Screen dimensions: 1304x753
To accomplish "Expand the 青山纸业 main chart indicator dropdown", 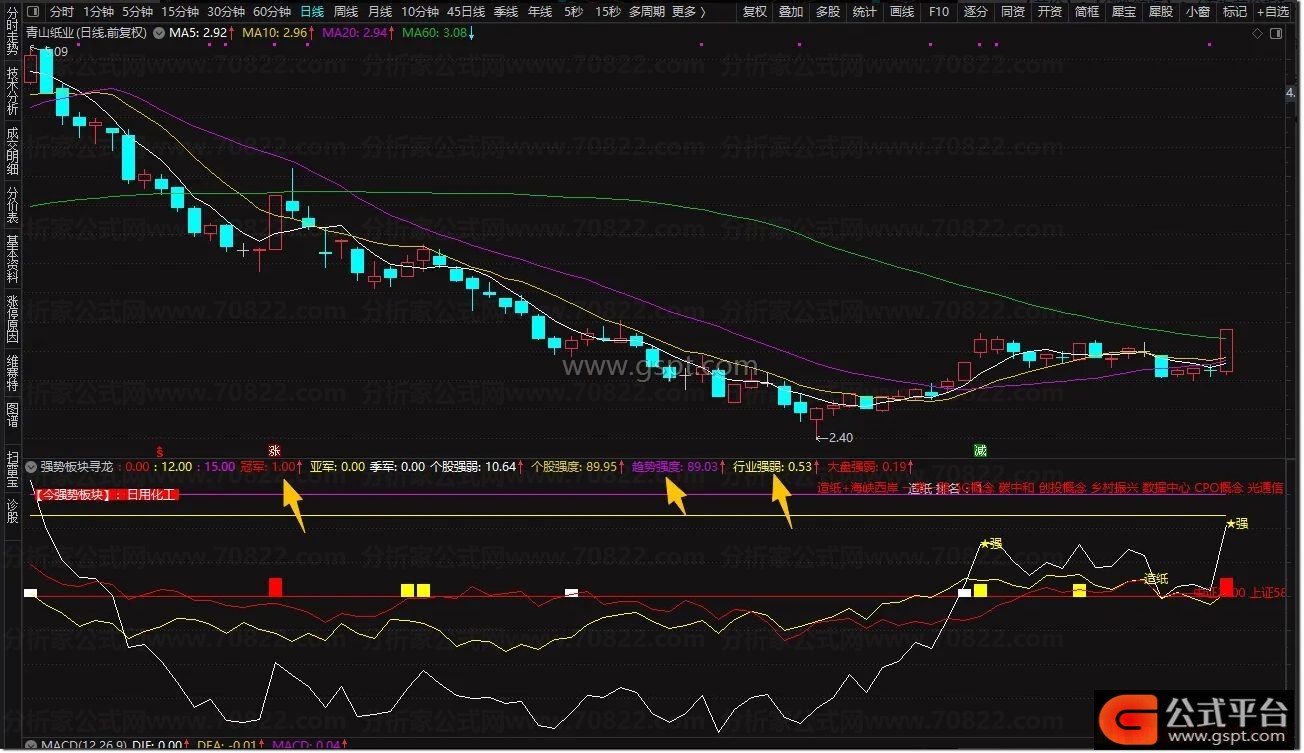I will (x=157, y=33).
